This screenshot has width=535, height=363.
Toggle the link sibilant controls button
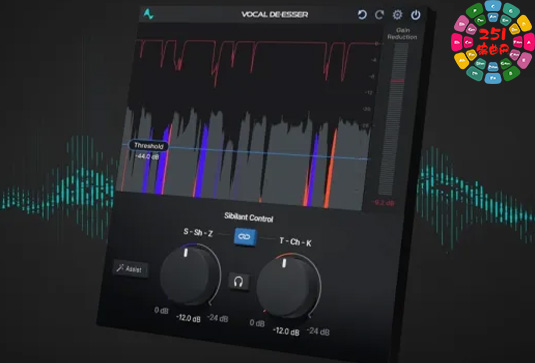[x=245, y=236]
